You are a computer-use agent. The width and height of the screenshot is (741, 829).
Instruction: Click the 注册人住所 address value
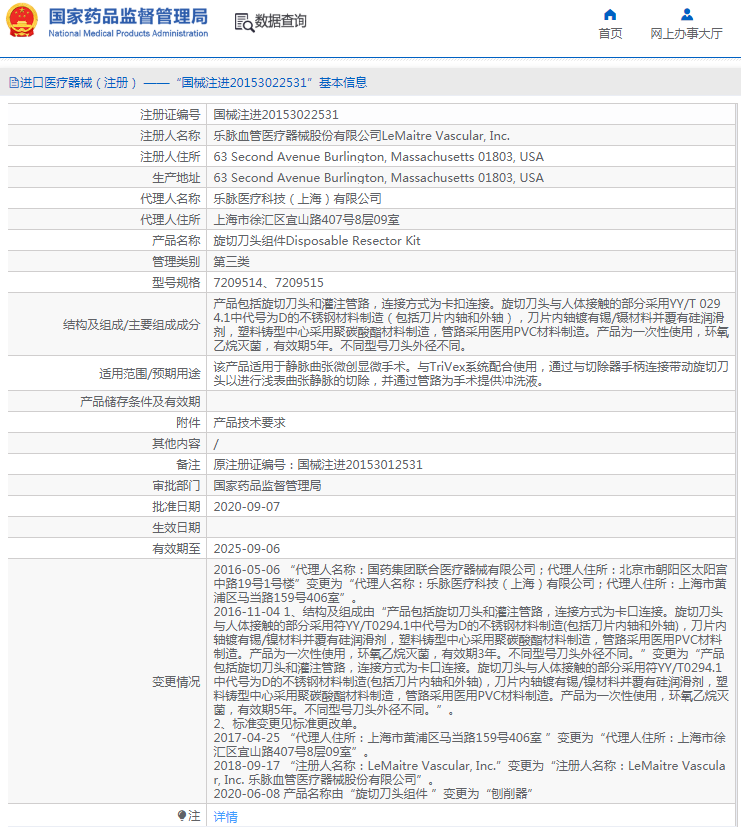pyautogui.click(x=378, y=156)
